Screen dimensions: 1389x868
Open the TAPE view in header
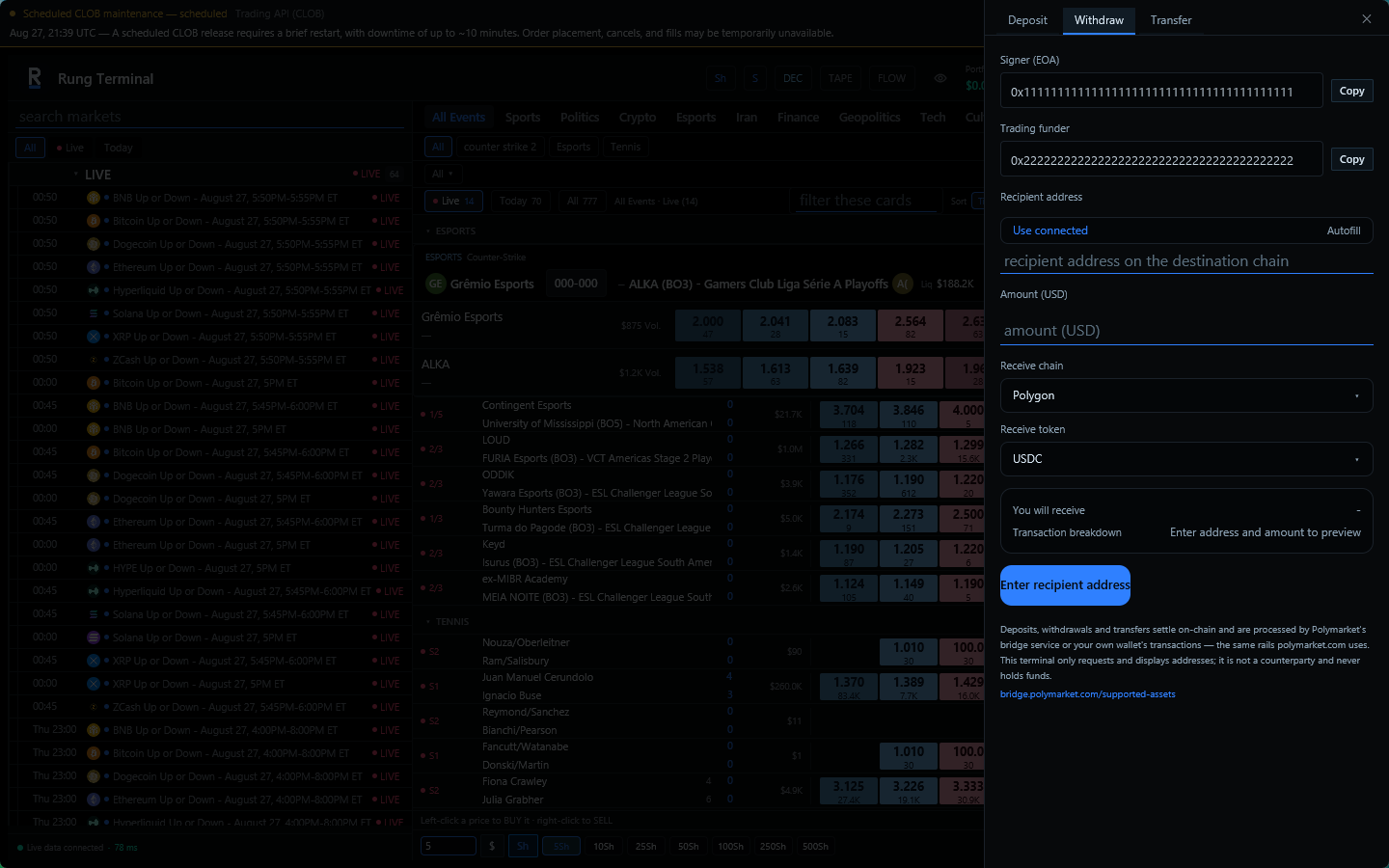[x=840, y=79]
